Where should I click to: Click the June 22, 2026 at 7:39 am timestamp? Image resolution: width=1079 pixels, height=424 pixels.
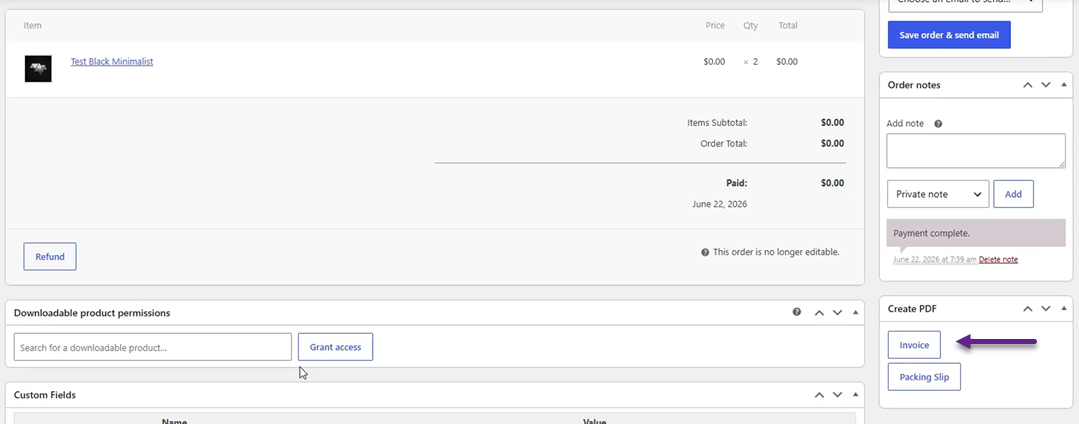click(934, 259)
